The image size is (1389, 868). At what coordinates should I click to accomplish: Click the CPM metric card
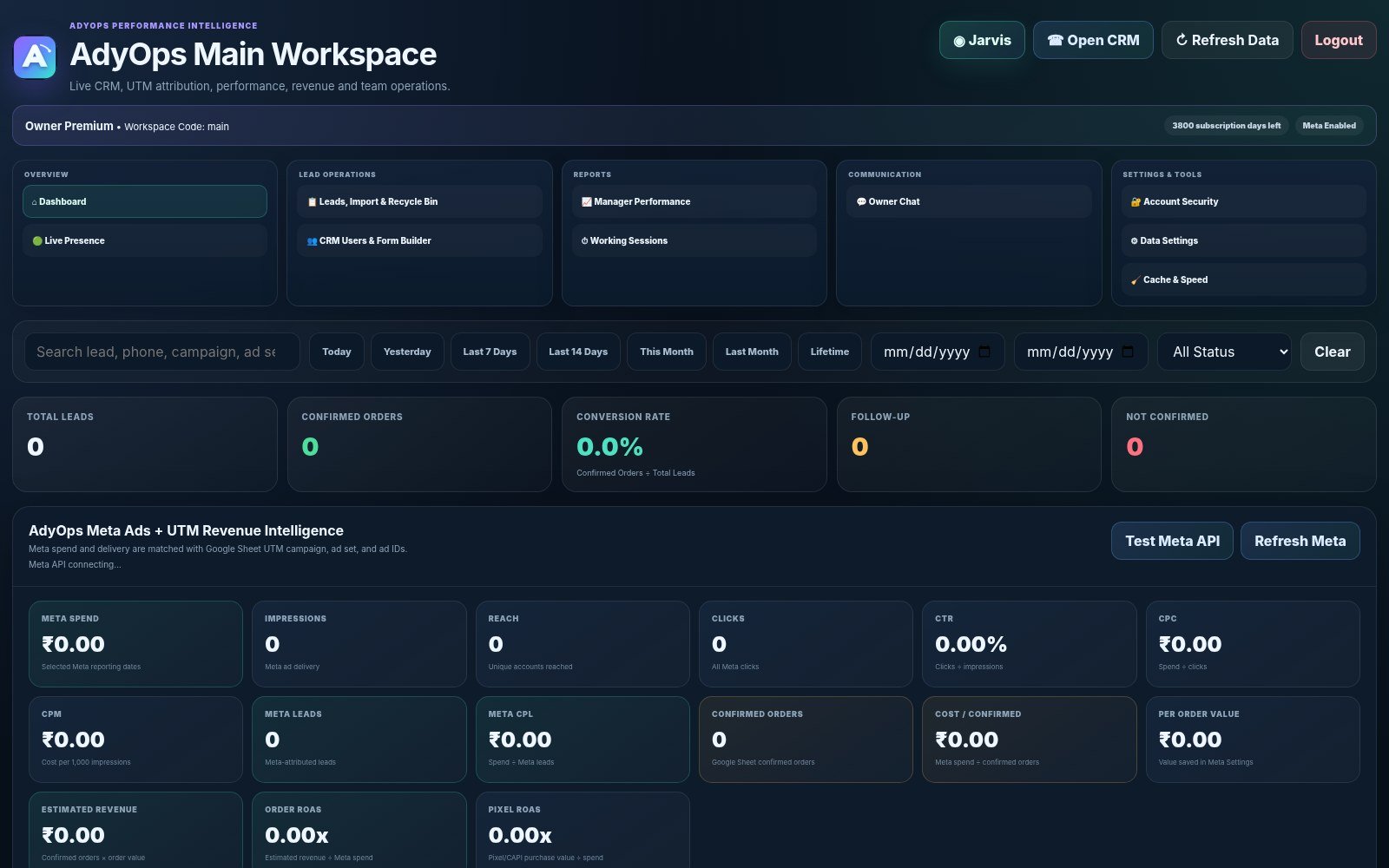click(x=135, y=740)
